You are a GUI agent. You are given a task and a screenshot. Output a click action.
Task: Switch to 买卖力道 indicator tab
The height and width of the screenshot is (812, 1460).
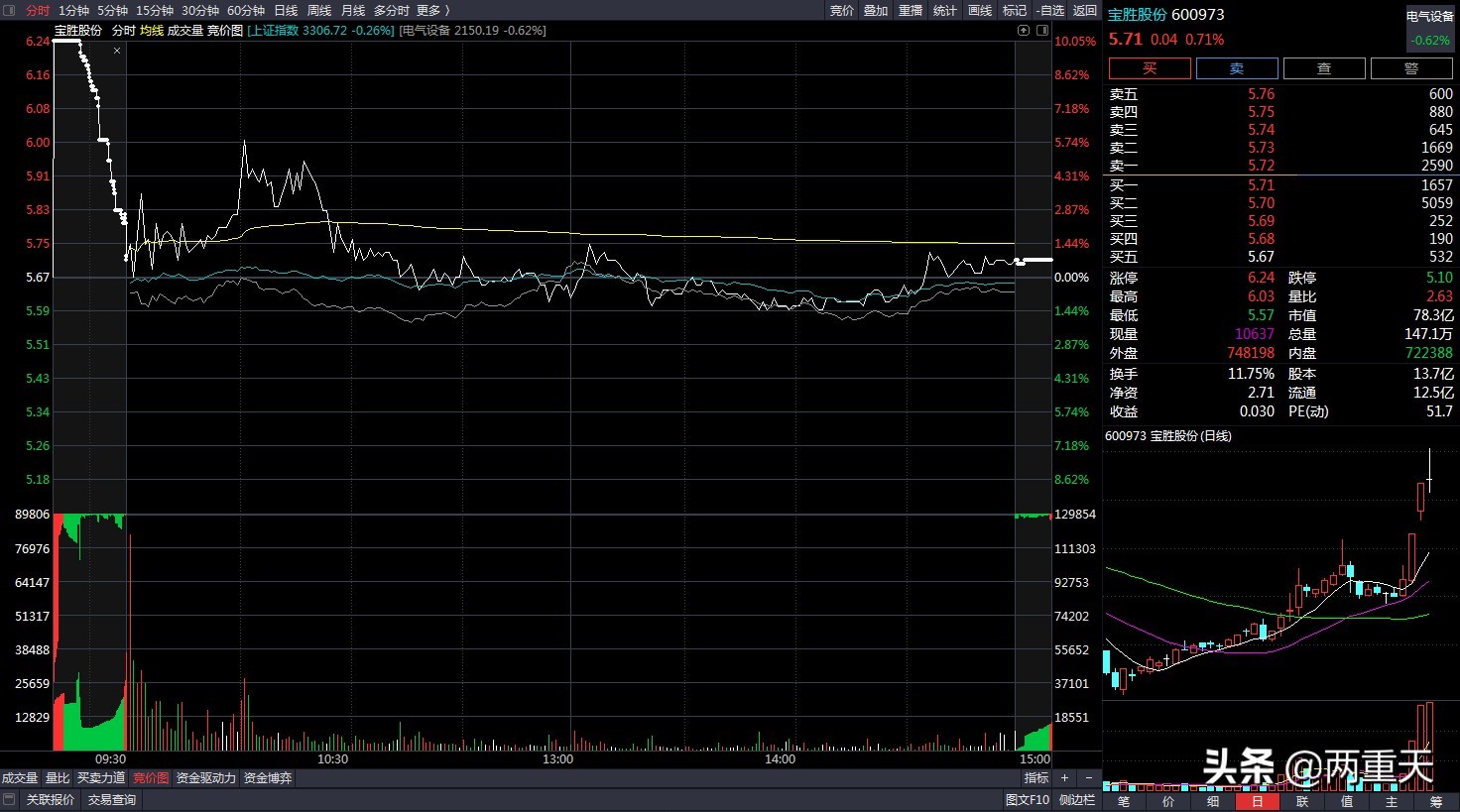(x=101, y=778)
